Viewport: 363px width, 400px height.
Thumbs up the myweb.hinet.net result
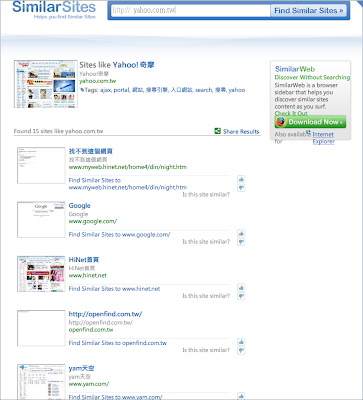coord(241,179)
